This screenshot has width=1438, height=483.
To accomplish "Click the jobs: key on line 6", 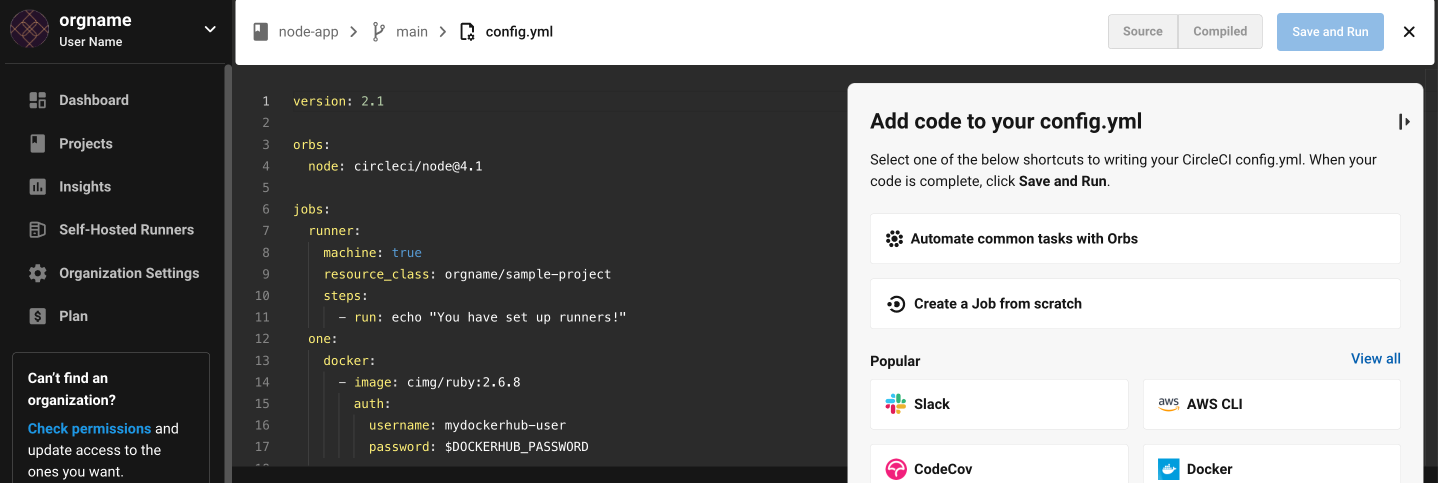I will [x=311, y=209].
